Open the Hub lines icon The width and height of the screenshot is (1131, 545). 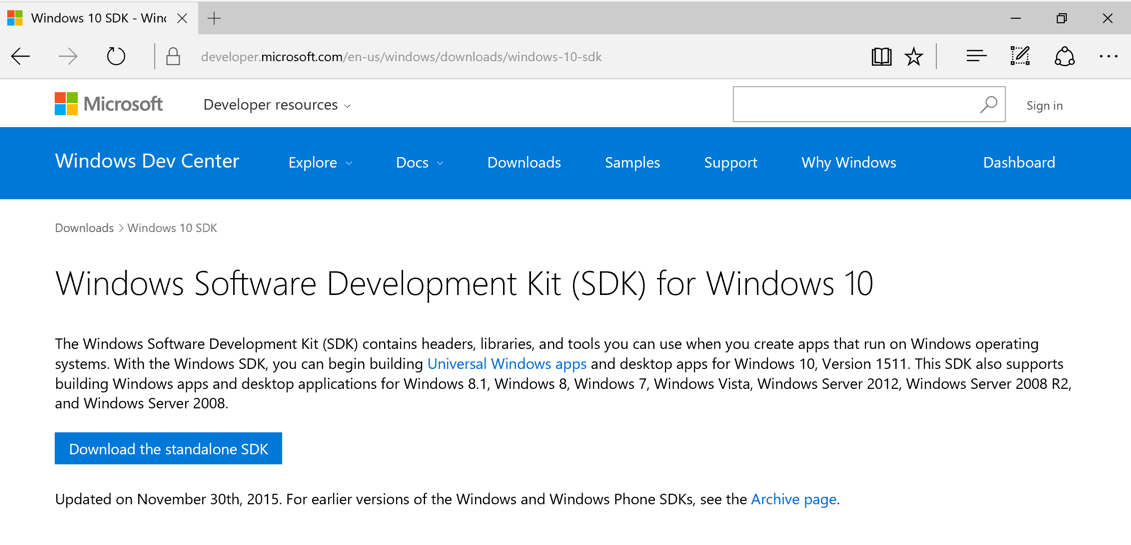(976, 57)
